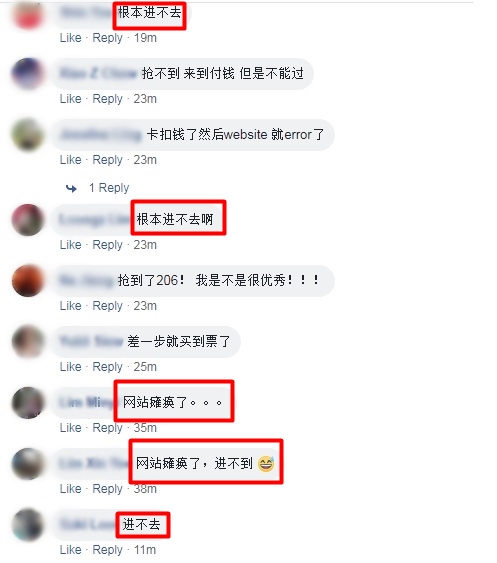The width and height of the screenshot is (497, 563).
Task: Open the 11m timestamp on the last comment
Action: (145, 550)
